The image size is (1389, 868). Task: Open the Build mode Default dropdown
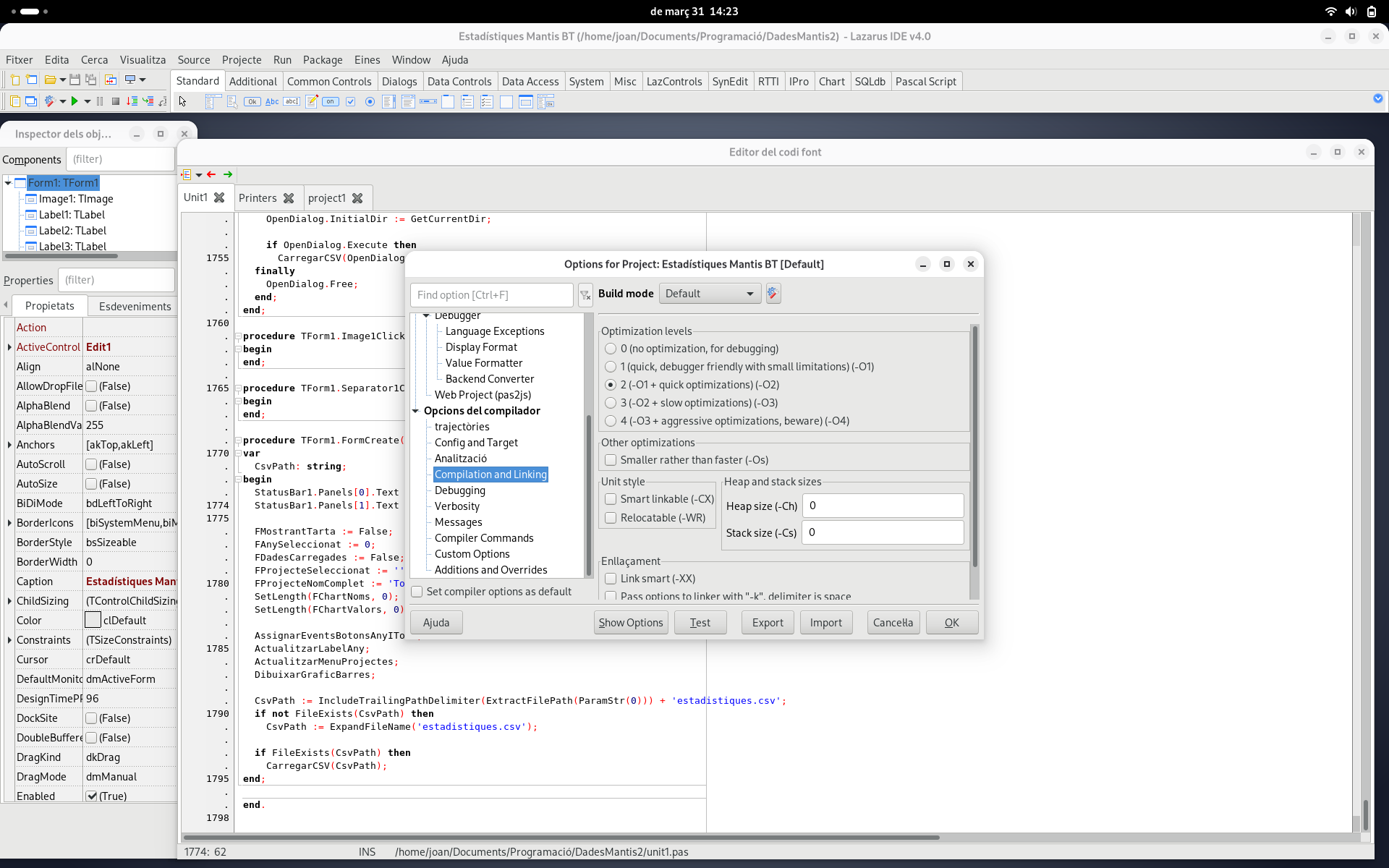point(710,294)
